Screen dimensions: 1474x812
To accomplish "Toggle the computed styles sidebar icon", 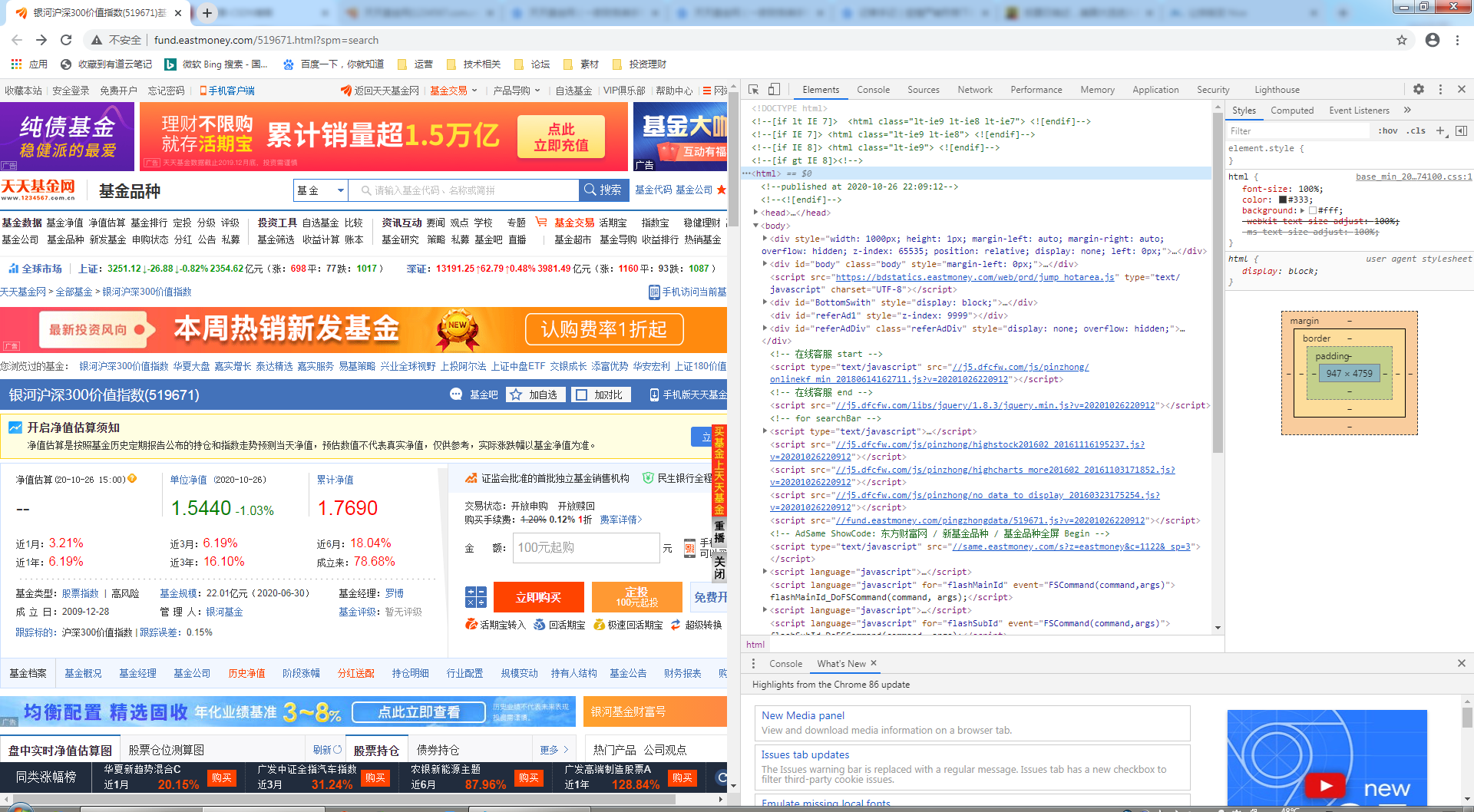I will tap(1462, 130).
